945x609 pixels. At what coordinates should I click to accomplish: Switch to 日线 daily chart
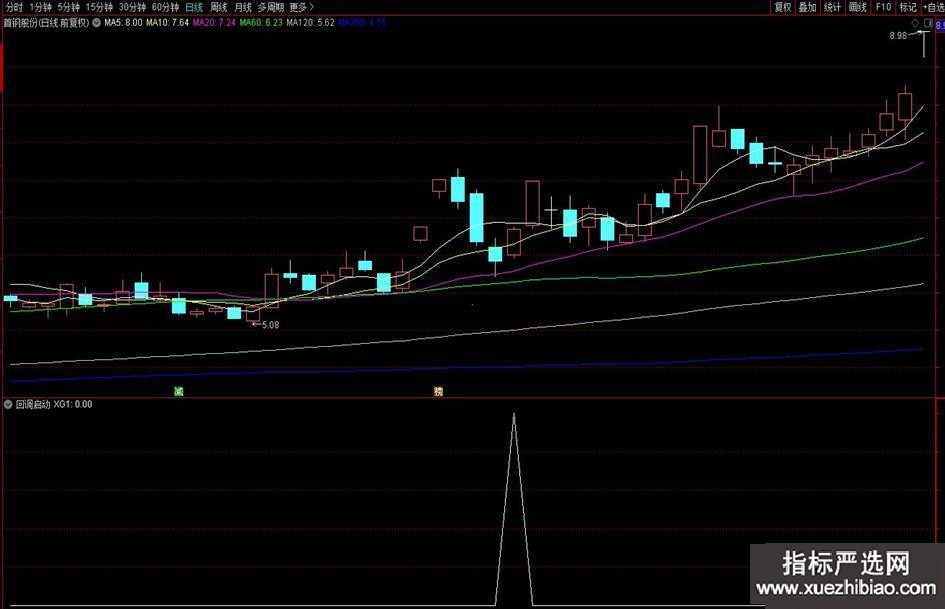(194, 7)
